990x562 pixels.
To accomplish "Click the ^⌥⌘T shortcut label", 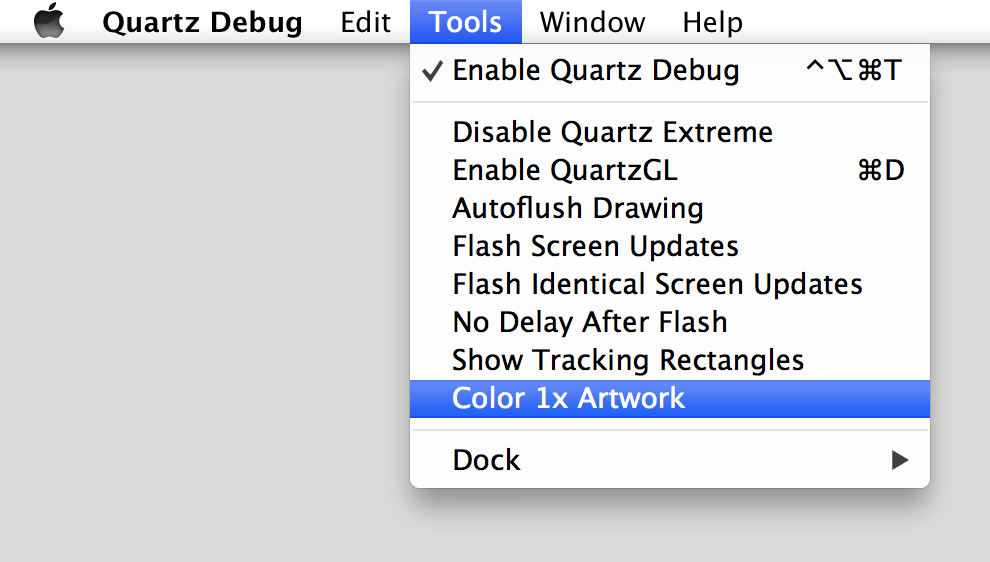I will point(854,71).
